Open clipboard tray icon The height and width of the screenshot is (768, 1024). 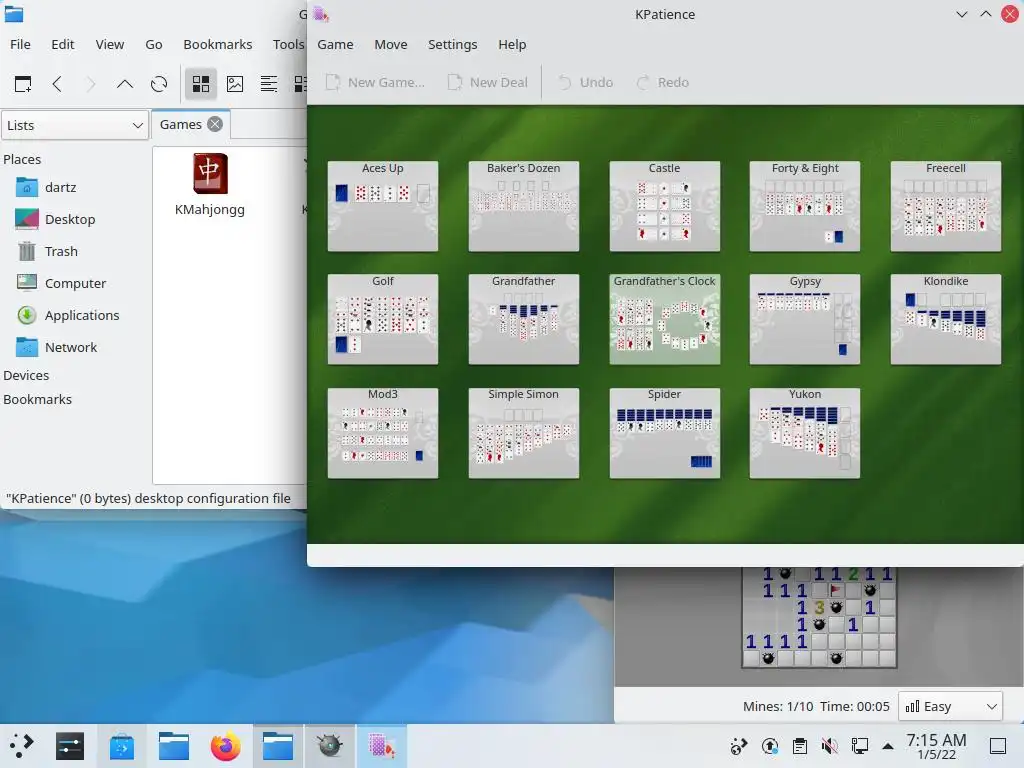point(799,746)
